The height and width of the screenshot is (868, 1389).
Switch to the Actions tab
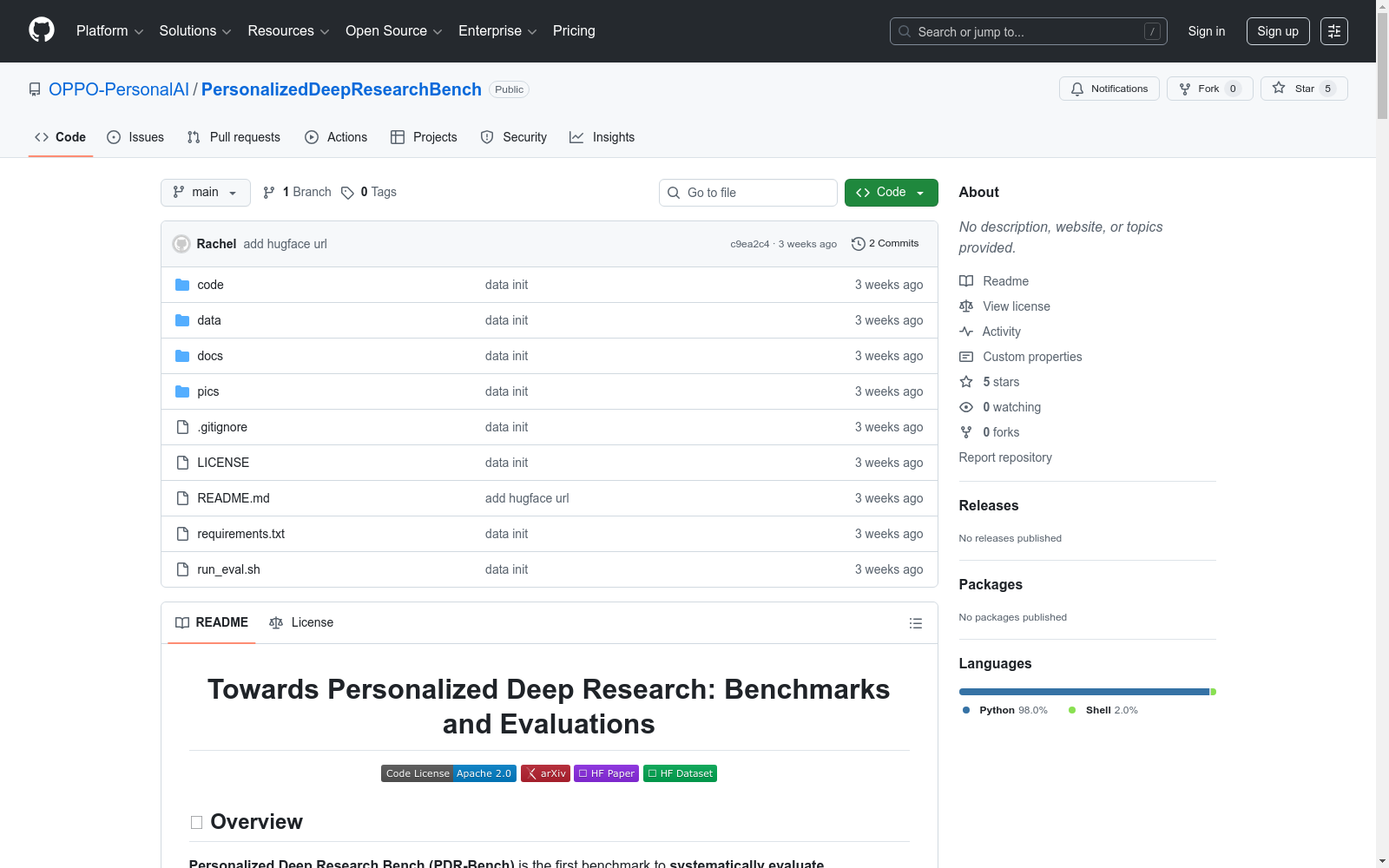336,137
